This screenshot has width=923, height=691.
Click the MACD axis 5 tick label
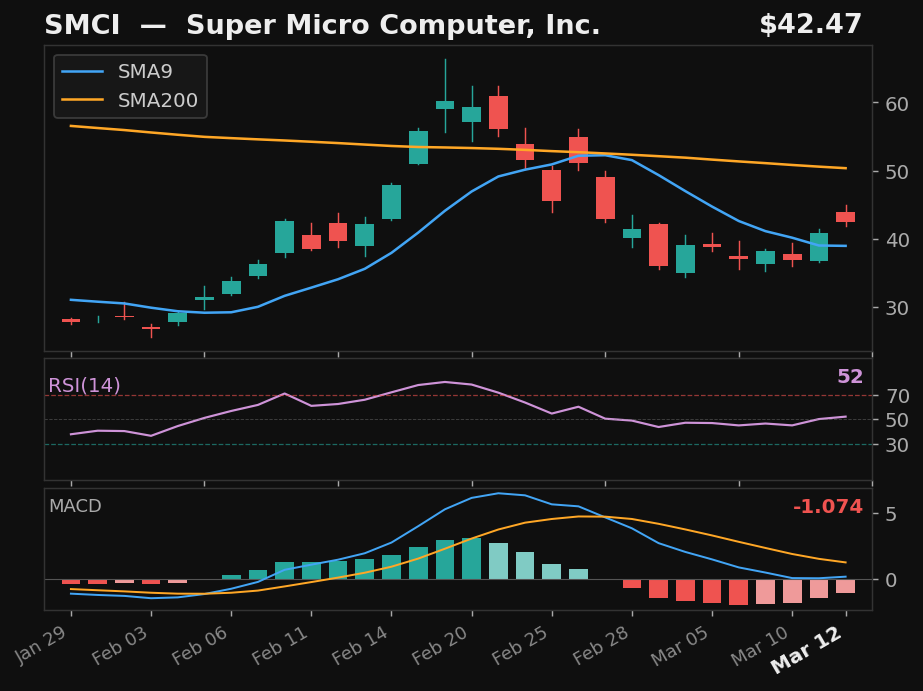coord(891,514)
